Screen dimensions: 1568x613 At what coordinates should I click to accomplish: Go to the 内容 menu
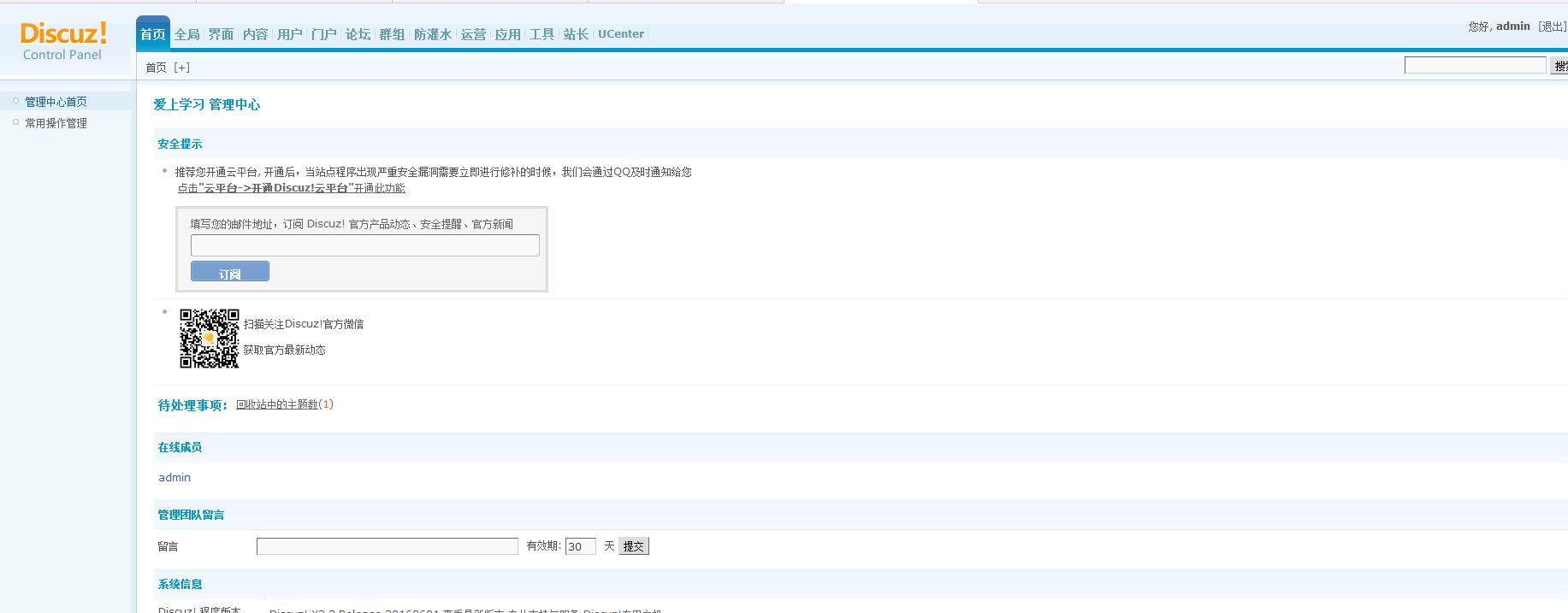coord(255,34)
